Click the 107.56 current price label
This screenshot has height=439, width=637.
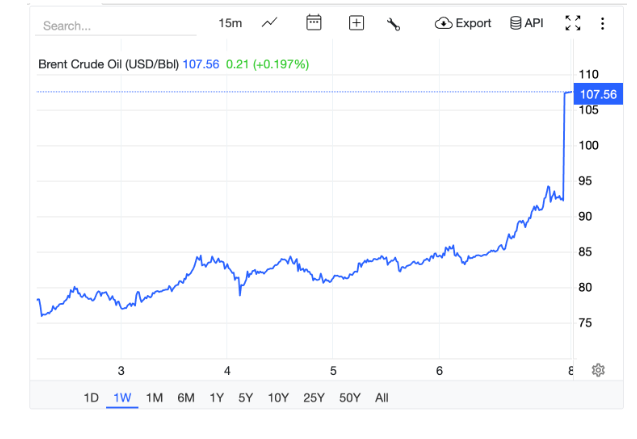[x=598, y=94]
